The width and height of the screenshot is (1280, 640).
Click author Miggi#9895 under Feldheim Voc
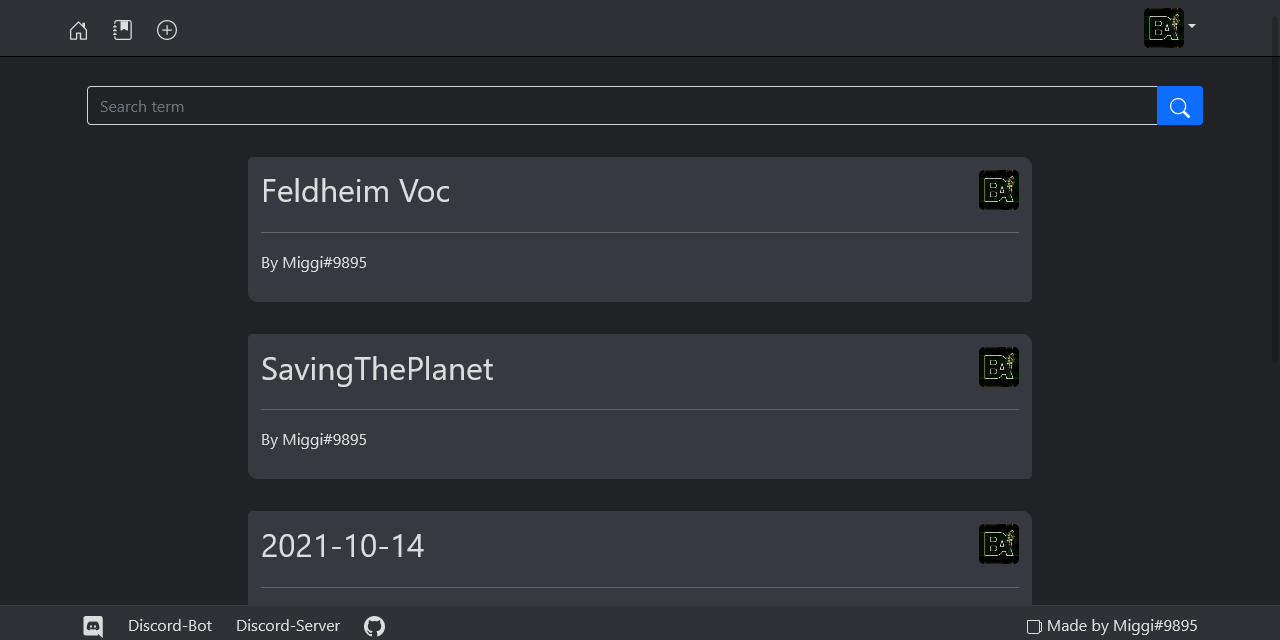pos(314,262)
